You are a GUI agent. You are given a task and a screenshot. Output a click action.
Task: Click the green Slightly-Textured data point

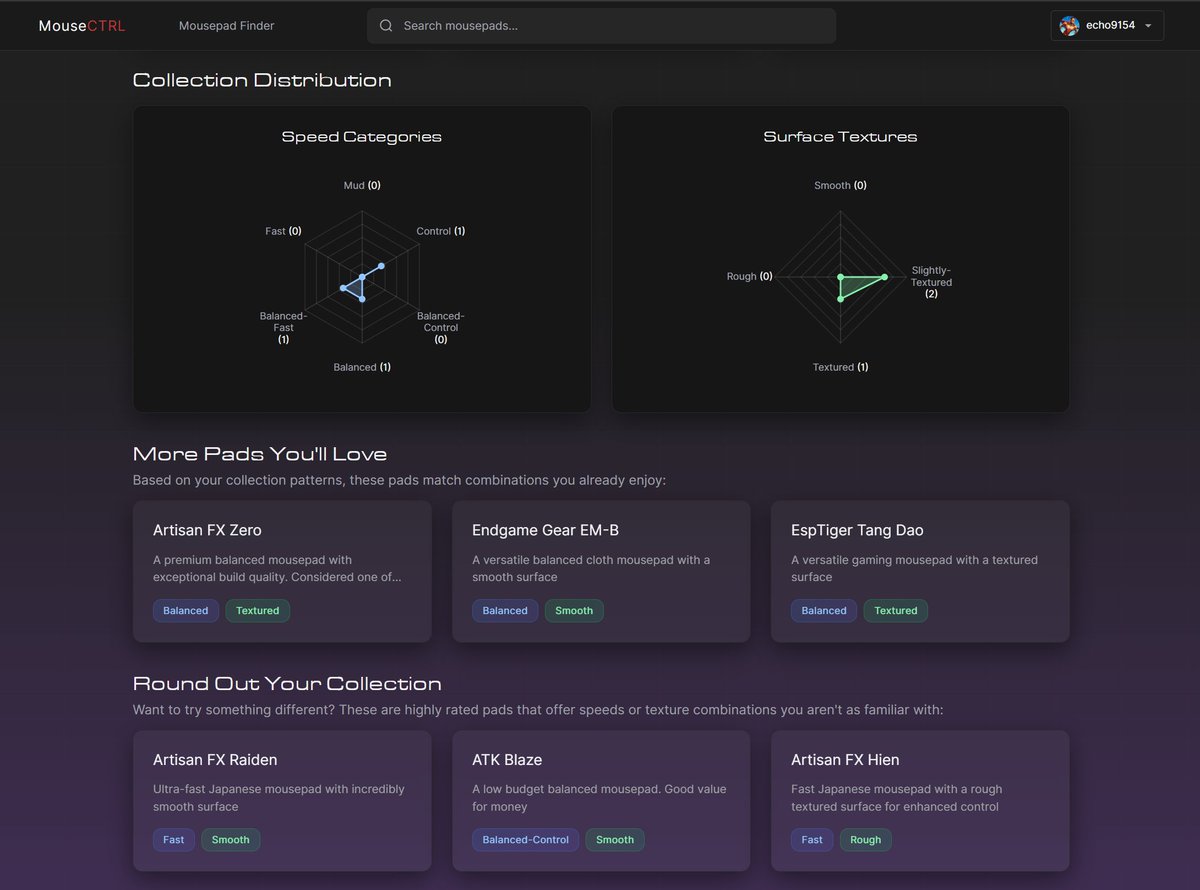click(x=884, y=277)
